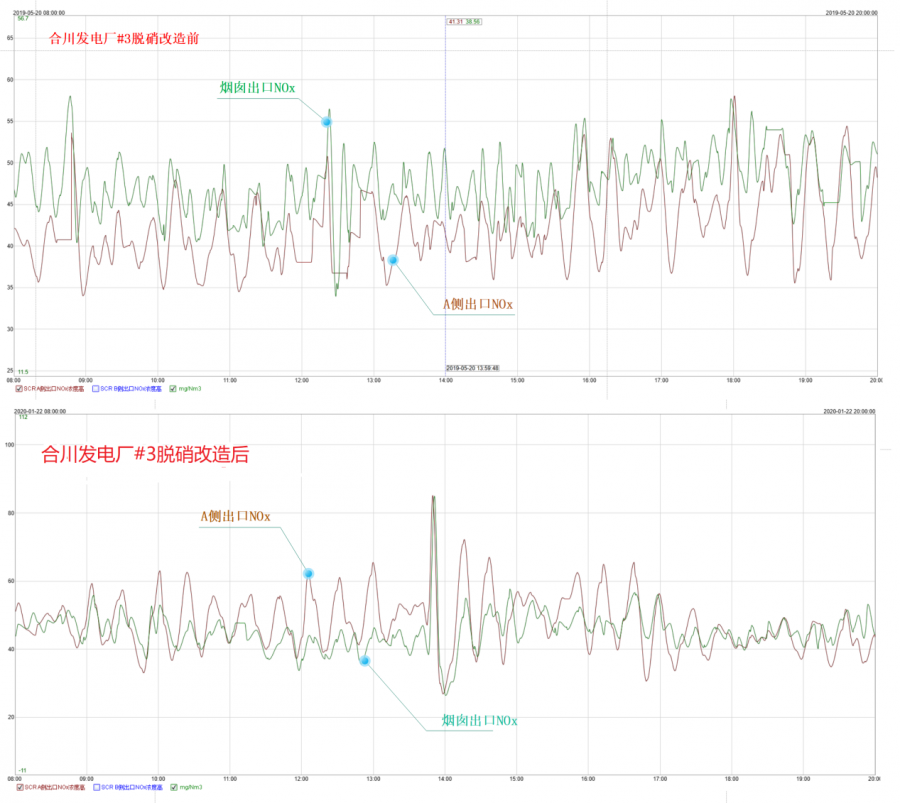
Task: Click end date 2020-01-22 20:00:00
Action: point(849,411)
